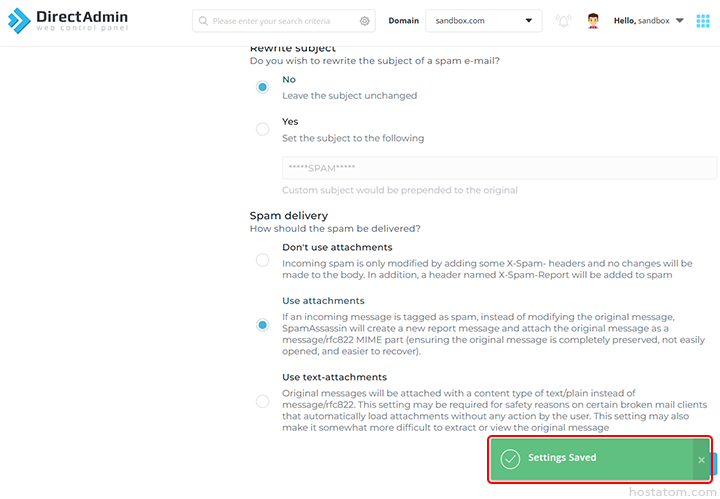Open the notifications bell
Image resolution: width=720 pixels, height=499 pixels.
pos(564,21)
